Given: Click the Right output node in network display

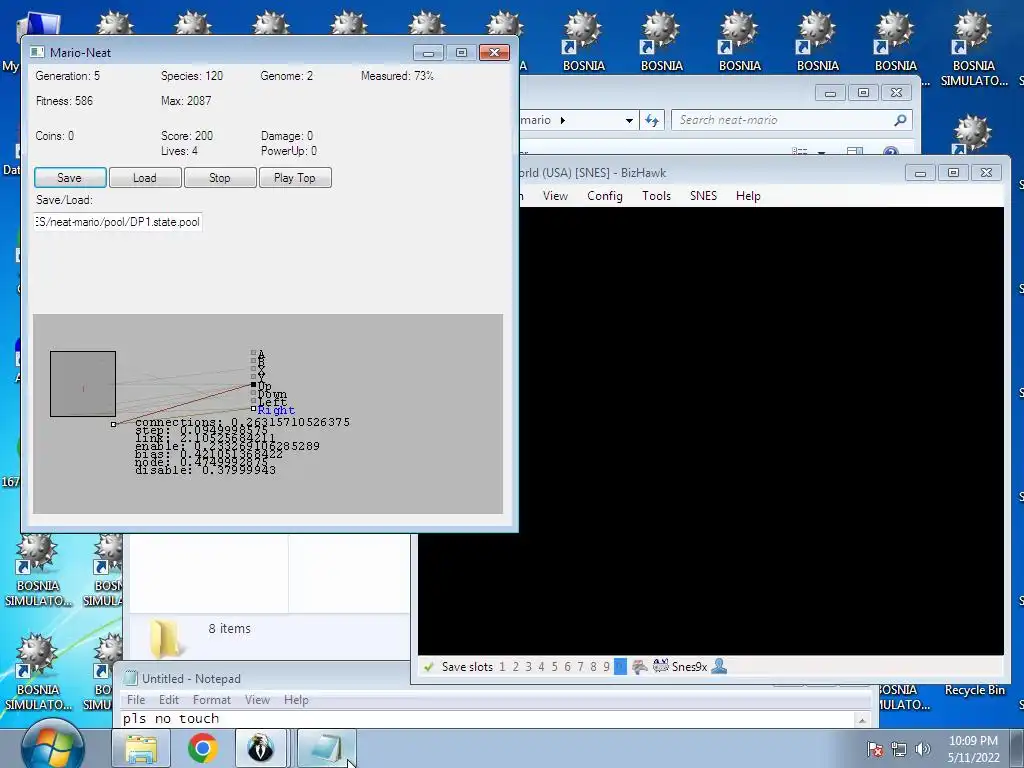Looking at the screenshot, I should pos(254,409).
